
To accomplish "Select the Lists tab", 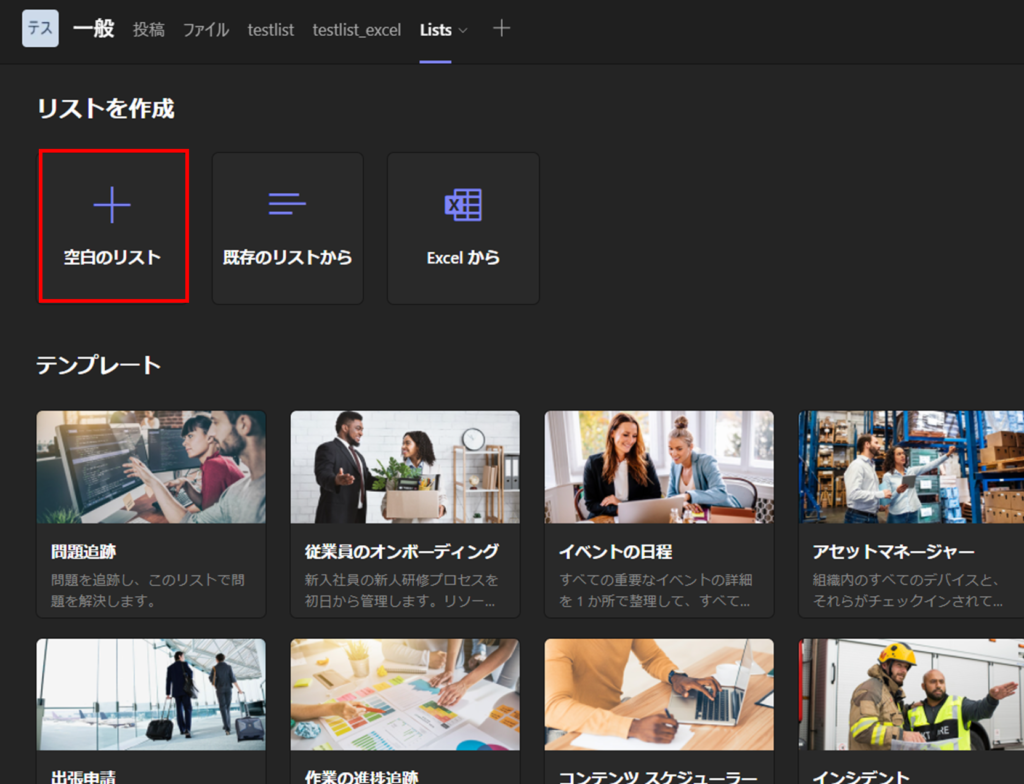I will (436, 29).
